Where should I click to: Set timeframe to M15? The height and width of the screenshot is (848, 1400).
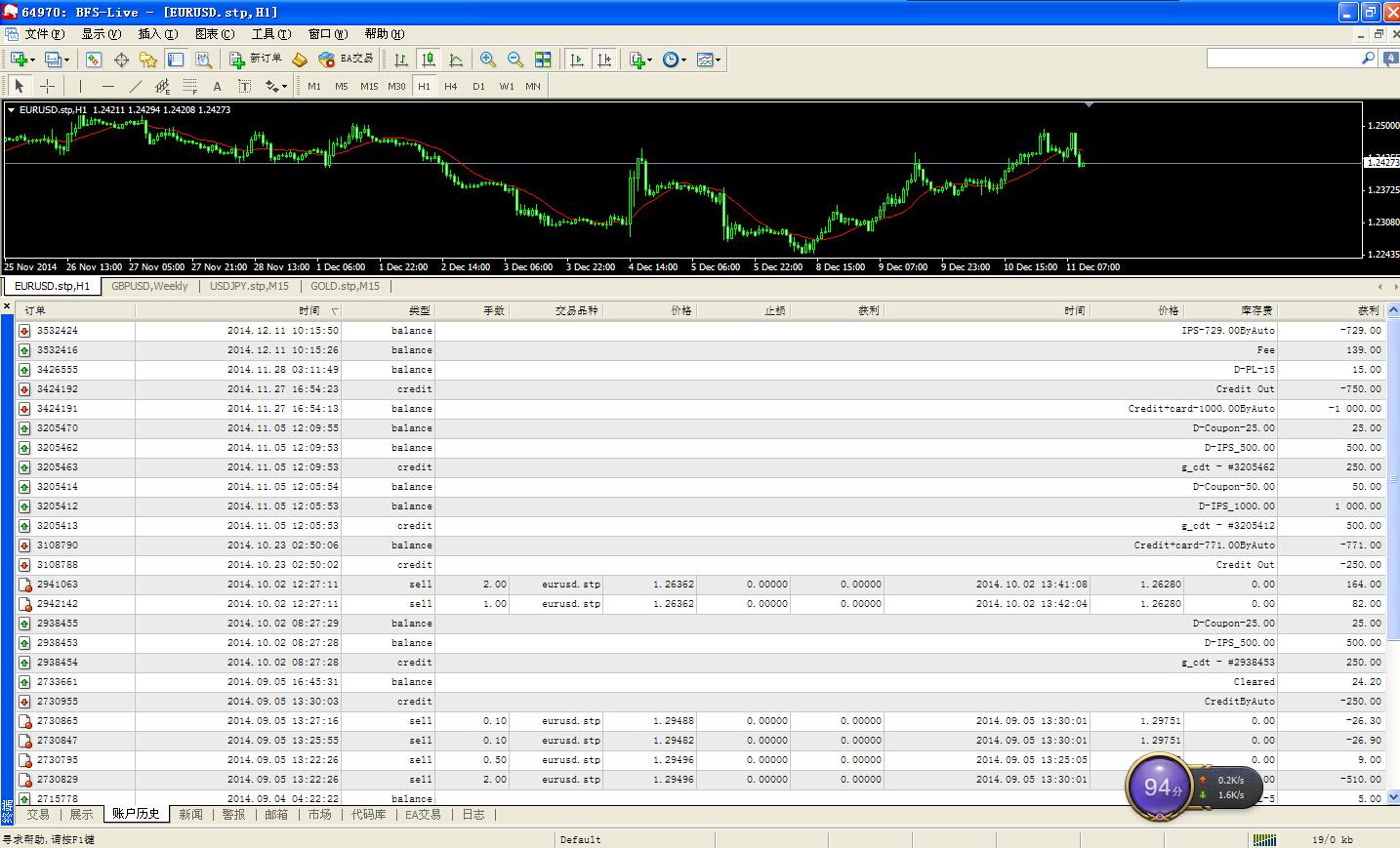click(369, 86)
